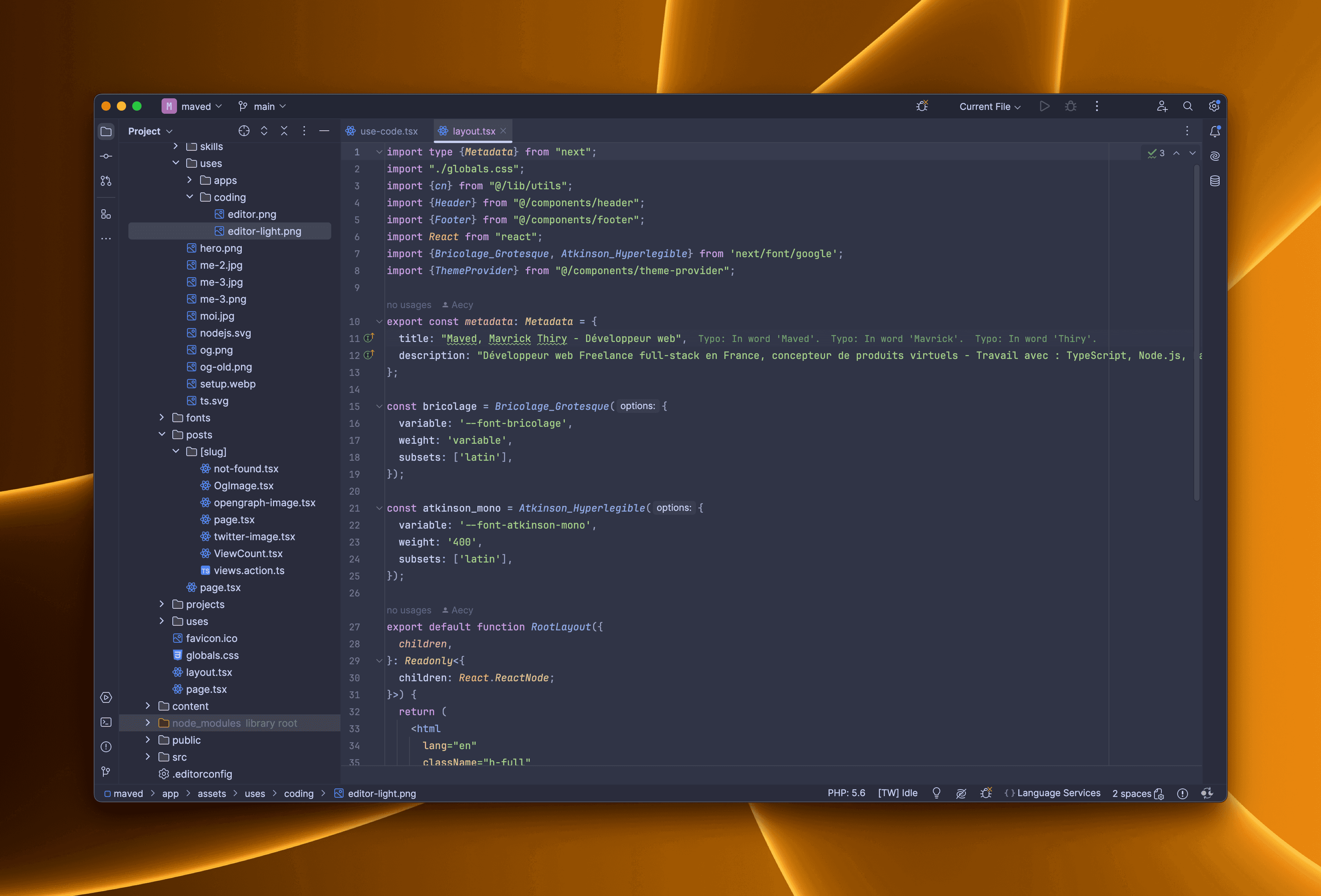Open the Terminal tool window icon
Screen dimensions: 1321x896
(x=106, y=722)
